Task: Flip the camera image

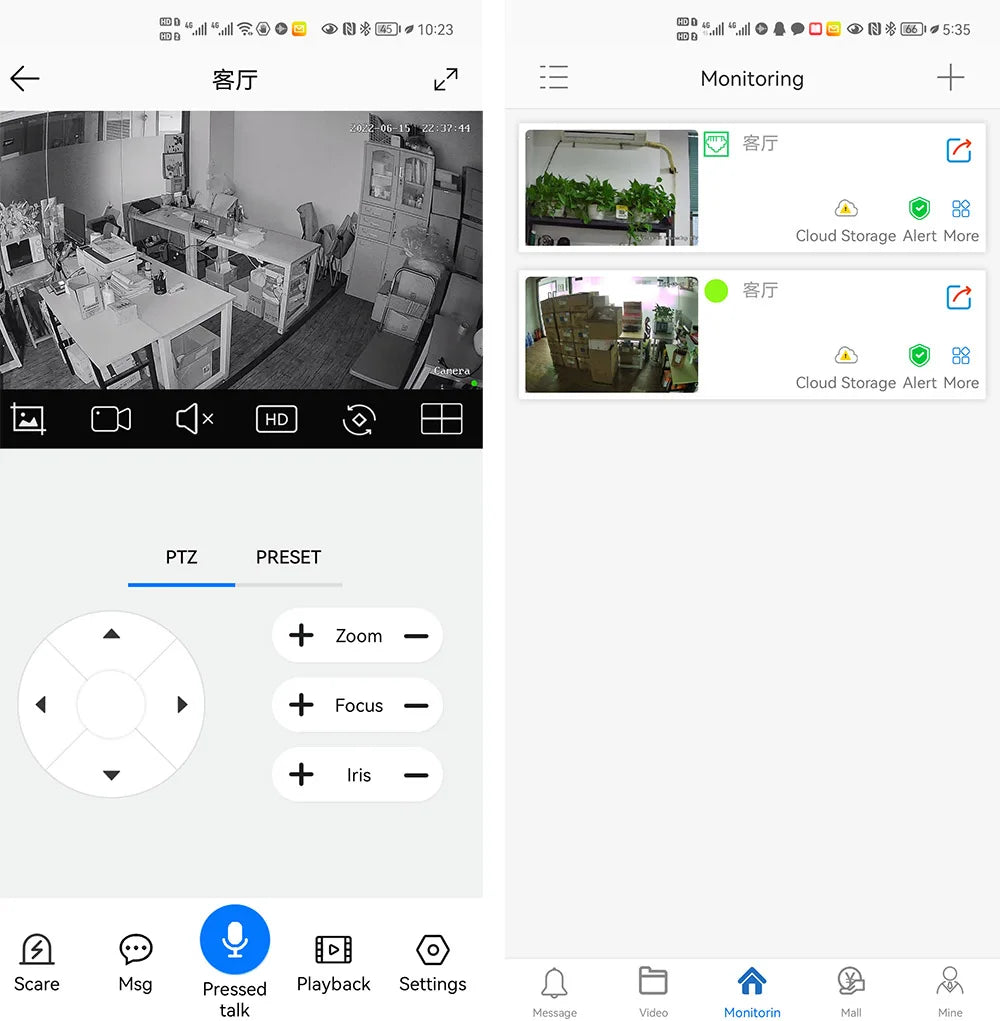Action: click(358, 419)
